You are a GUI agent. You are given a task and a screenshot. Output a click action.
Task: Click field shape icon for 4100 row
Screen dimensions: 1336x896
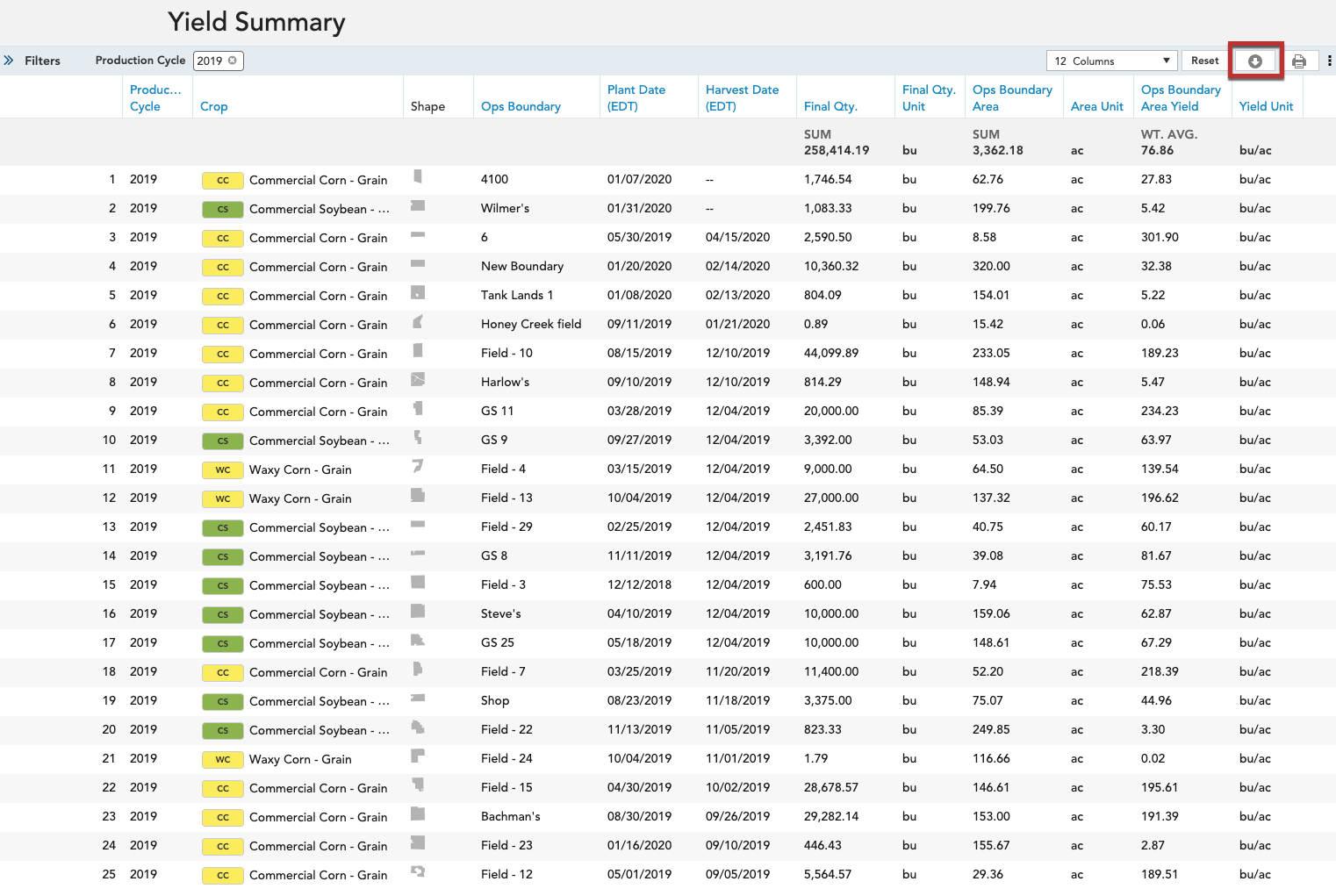418,176
